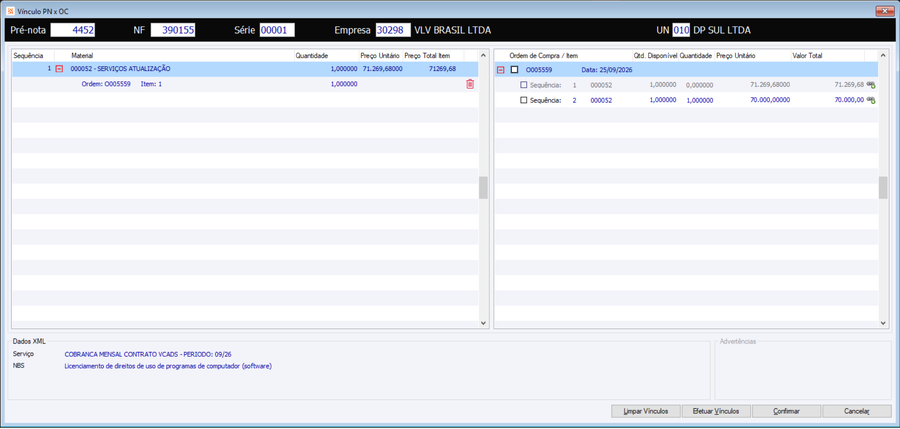The height and width of the screenshot is (429, 900).
Task: Click the Empresa code field 30298
Action: point(393,30)
